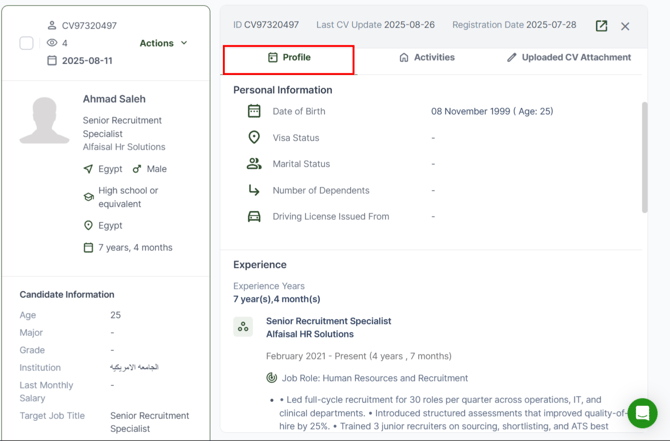
Task: Close the candidate profile panel
Action: click(x=625, y=26)
